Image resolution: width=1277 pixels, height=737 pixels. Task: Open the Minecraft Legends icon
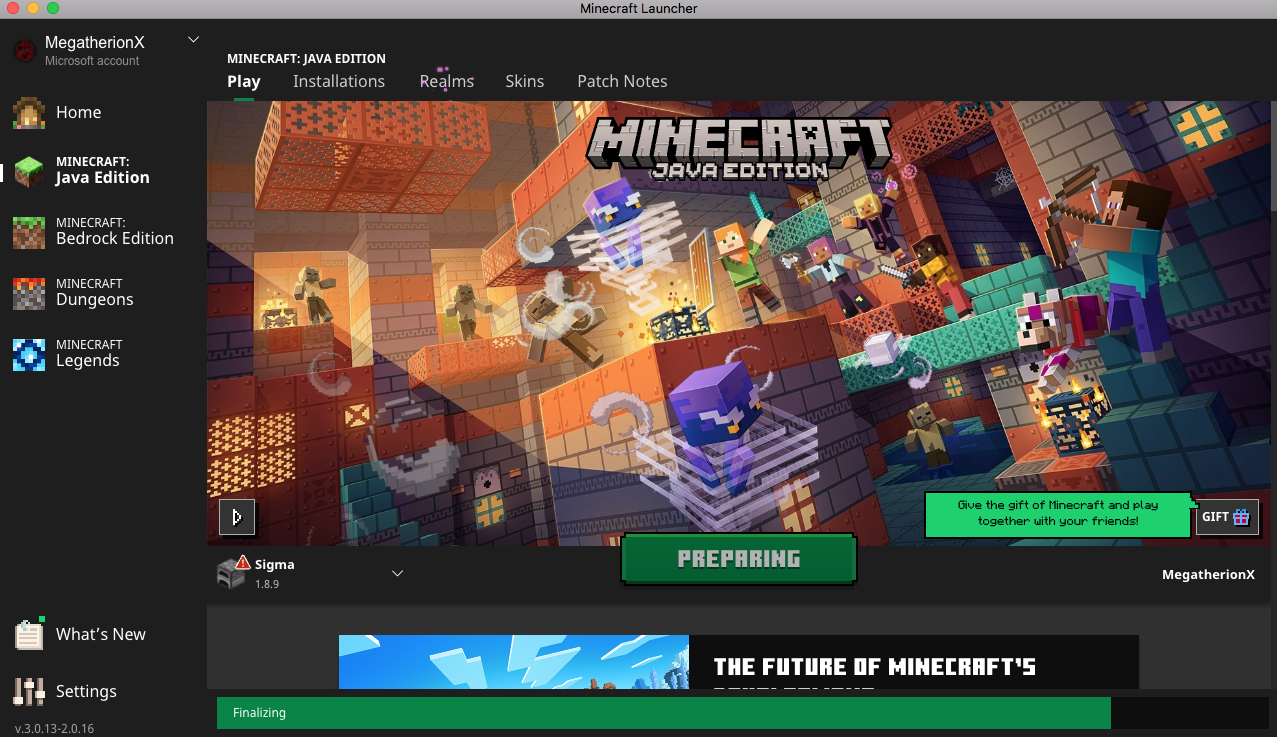[x=28, y=354]
